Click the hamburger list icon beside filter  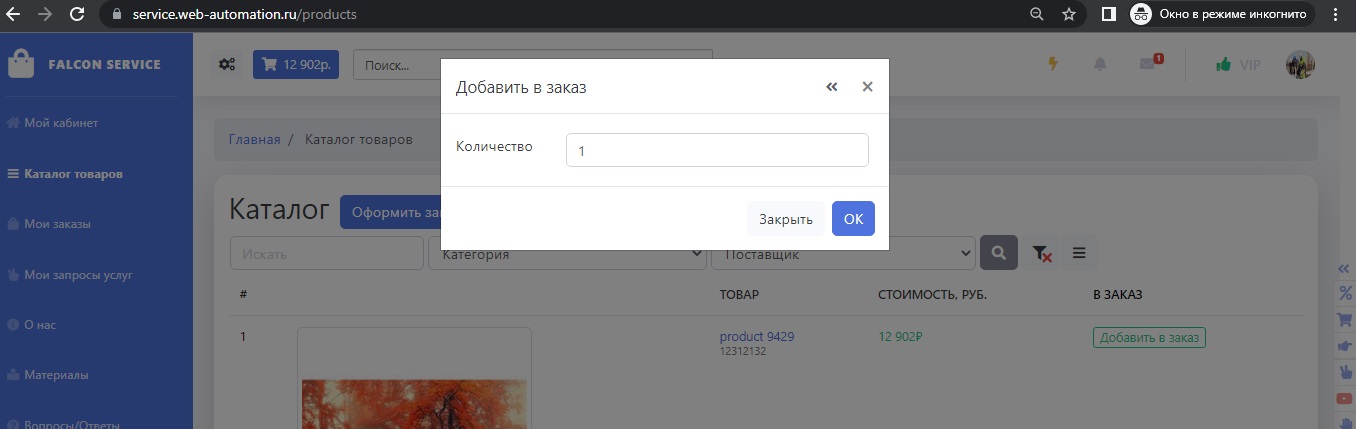[x=1079, y=254]
